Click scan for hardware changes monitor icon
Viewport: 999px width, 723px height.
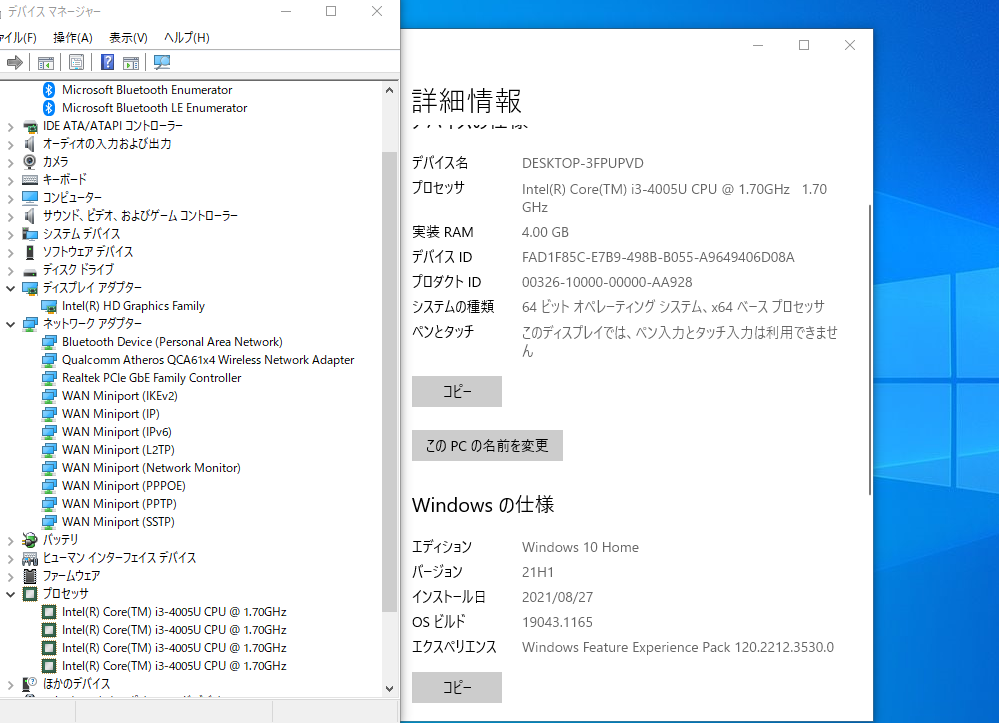[x=162, y=62]
